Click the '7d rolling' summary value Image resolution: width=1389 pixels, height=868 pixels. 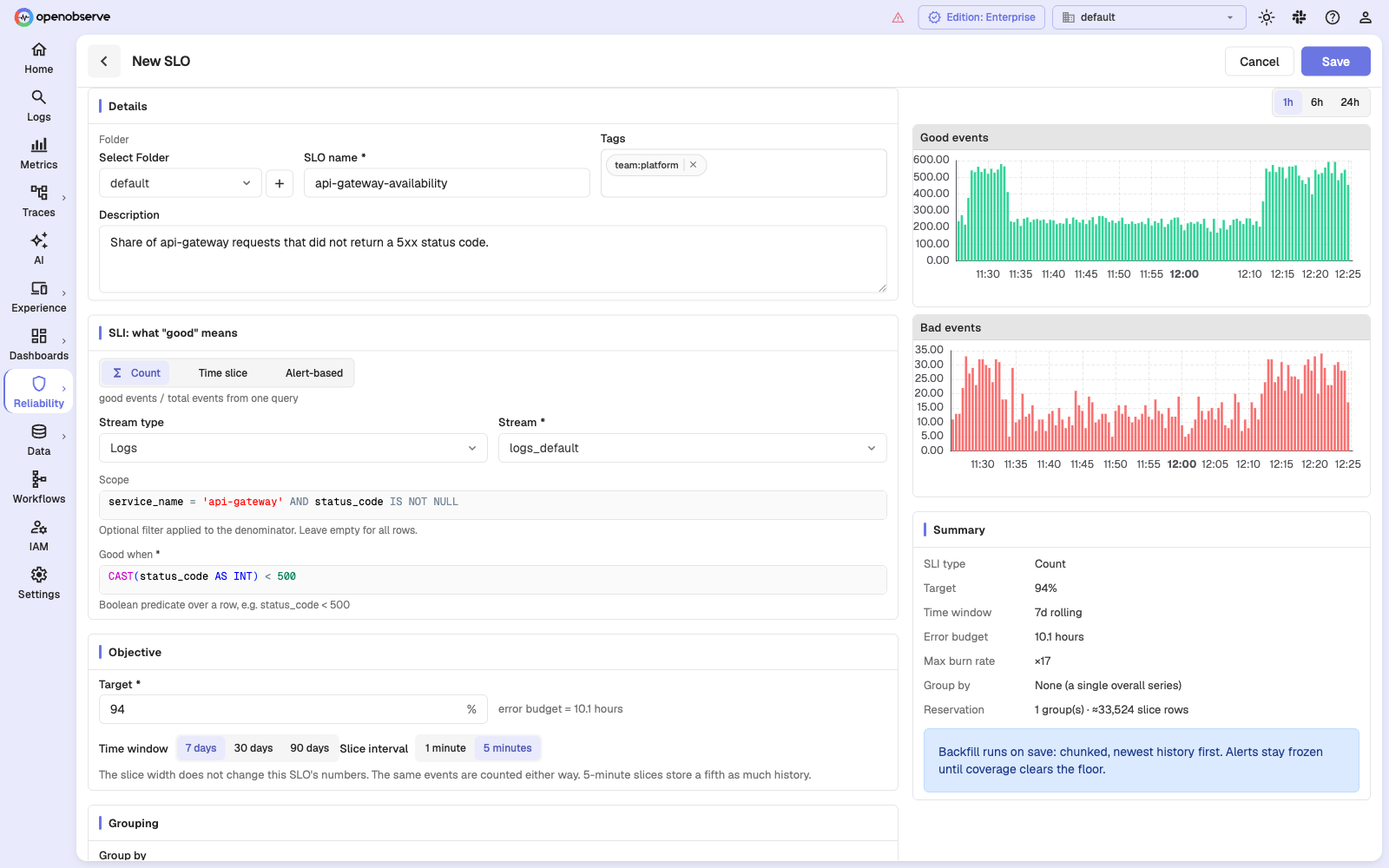[x=1058, y=613]
